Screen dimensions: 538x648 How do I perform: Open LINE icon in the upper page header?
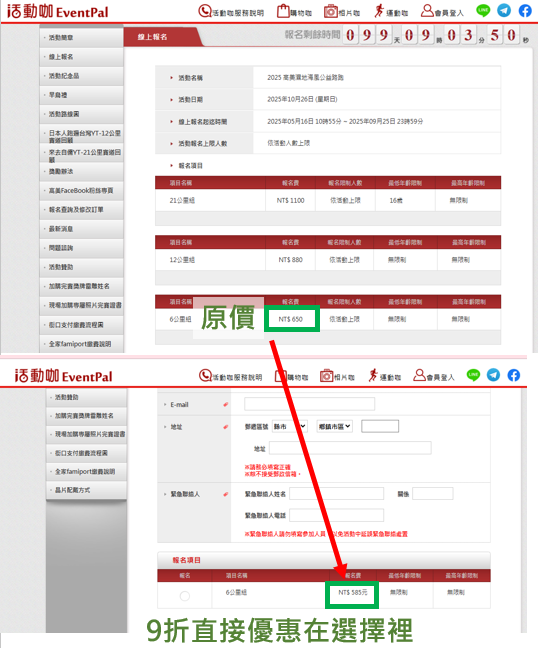click(x=483, y=10)
